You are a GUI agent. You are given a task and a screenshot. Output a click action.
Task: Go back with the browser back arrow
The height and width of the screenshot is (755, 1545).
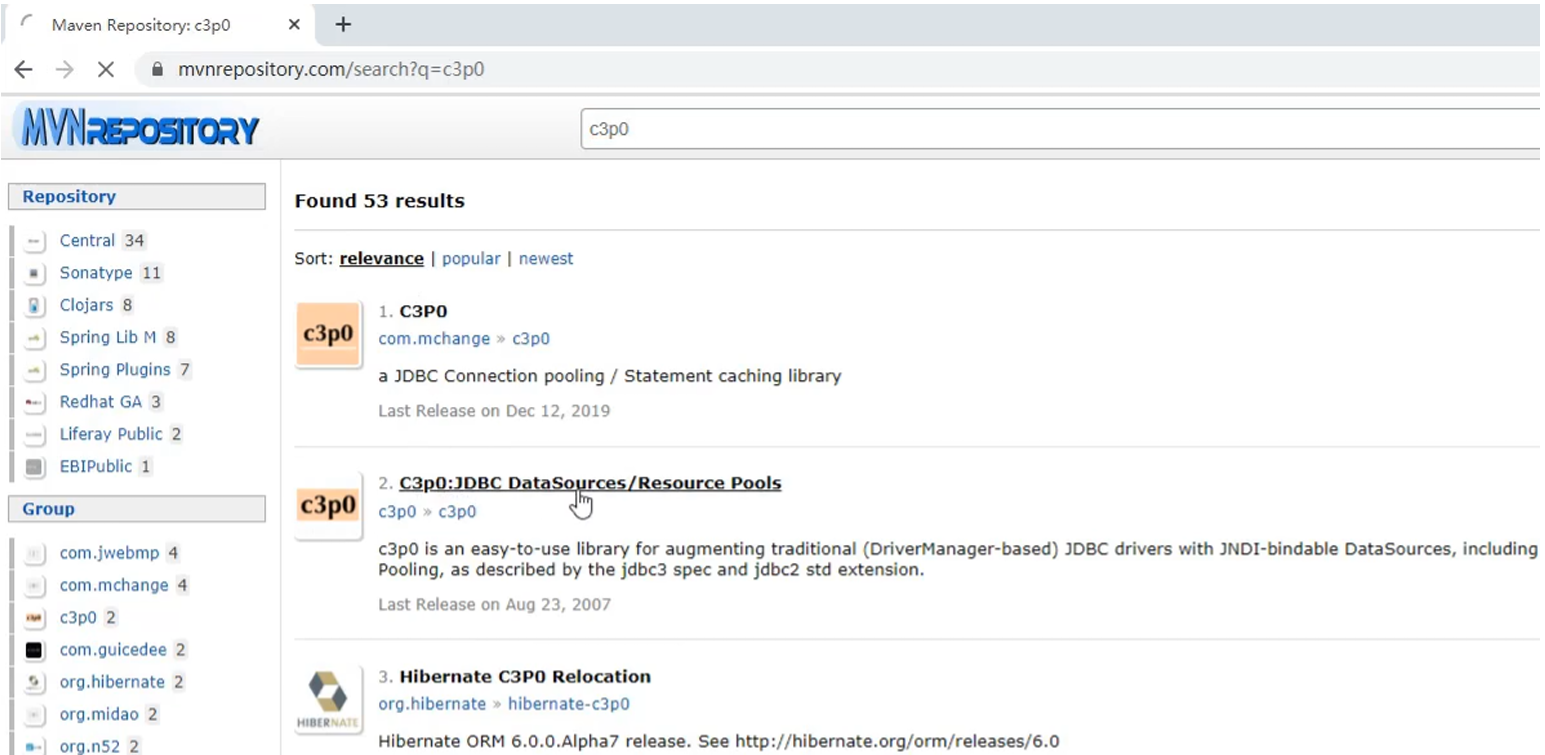pyautogui.click(x=24, y=70)
